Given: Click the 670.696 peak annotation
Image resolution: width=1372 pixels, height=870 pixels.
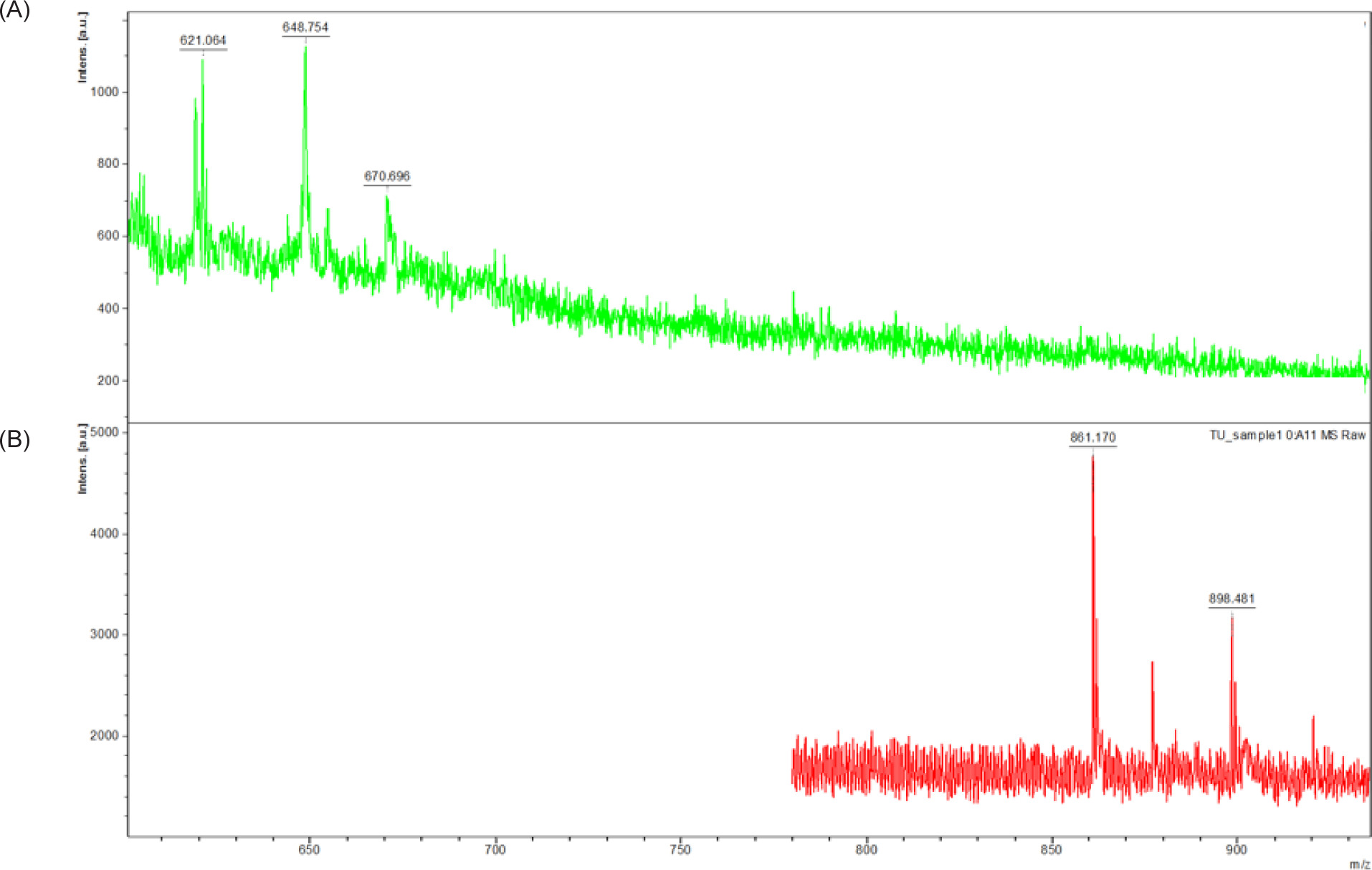Looking at the screenshot, I should [387, 176].
